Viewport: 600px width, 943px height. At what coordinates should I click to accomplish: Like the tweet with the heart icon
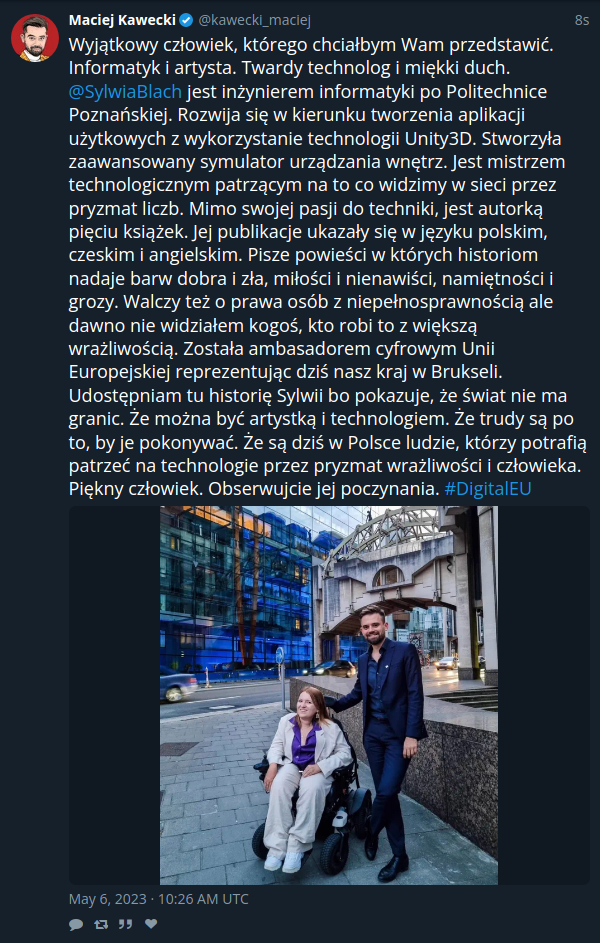tap(151, 924)
